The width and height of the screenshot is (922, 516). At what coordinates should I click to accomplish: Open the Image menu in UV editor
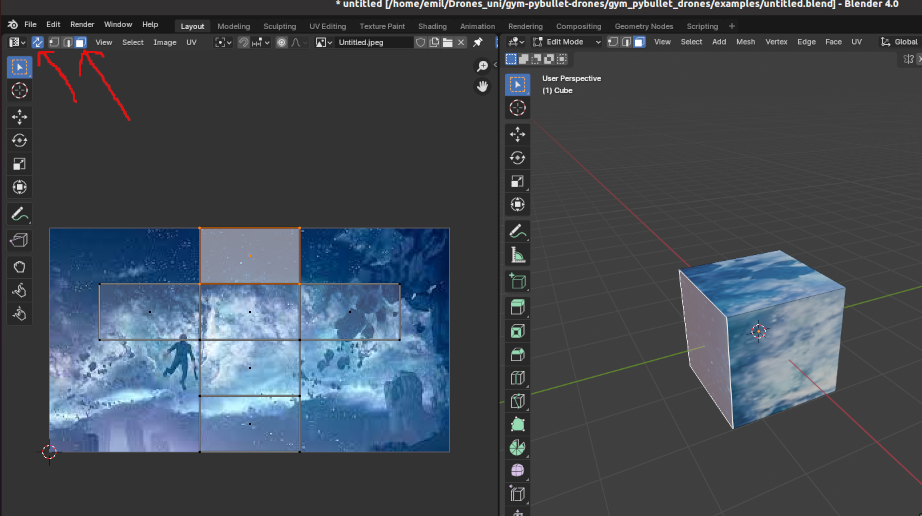pos(165,42)
